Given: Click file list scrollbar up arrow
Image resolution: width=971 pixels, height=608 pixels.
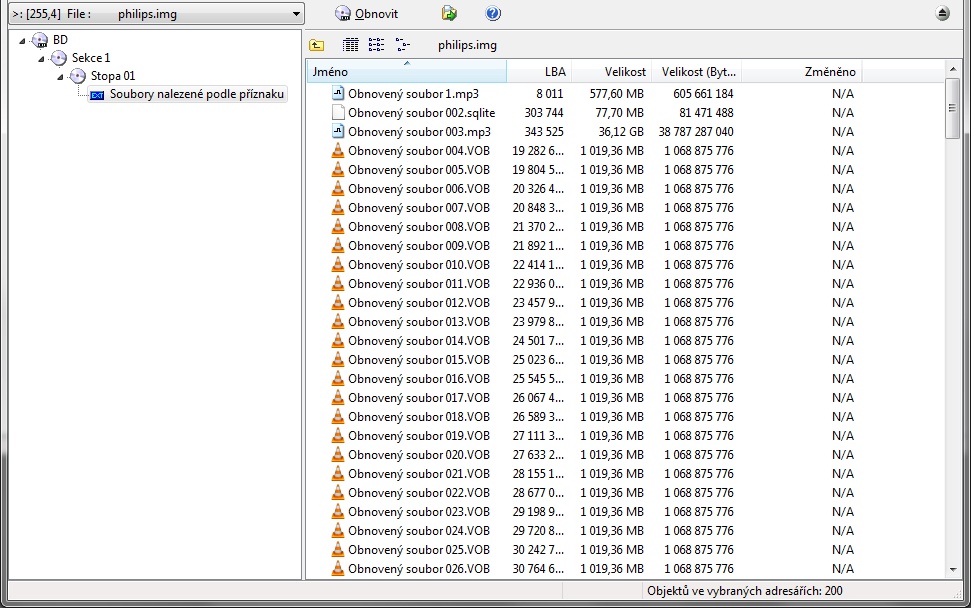Looking at the screenshot, I should point(952,69).
